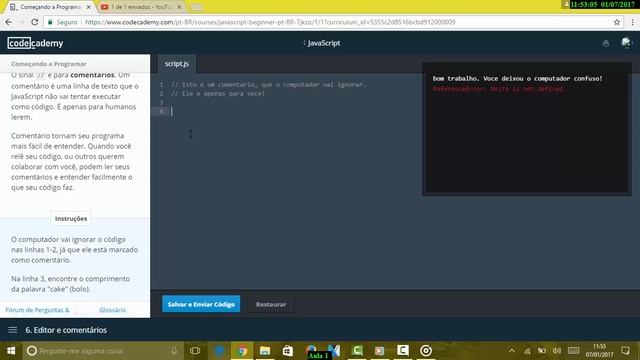Click 'bom trabalho' console output line

[x=518, y=78]
